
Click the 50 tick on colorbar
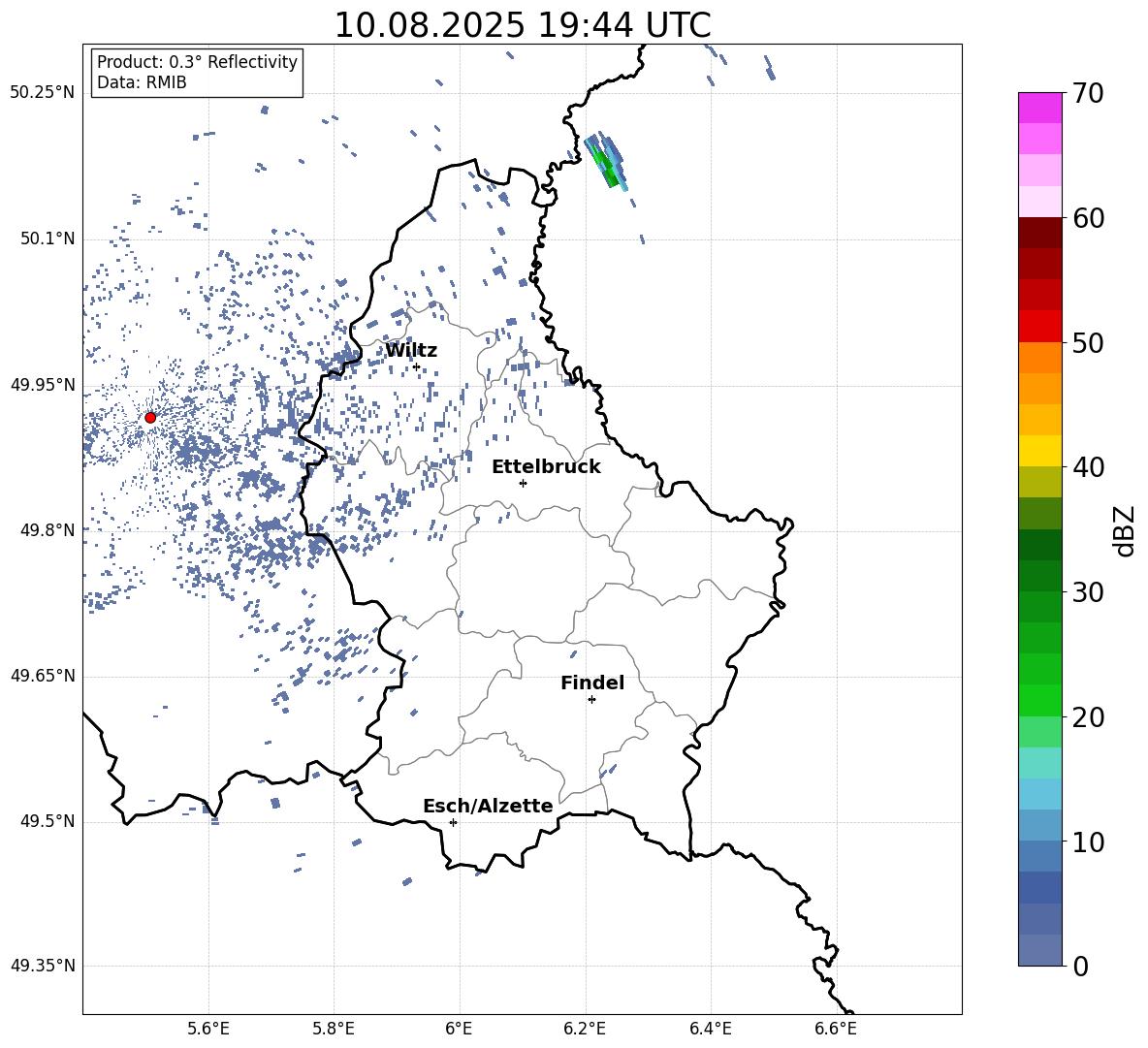(1088, 342)
